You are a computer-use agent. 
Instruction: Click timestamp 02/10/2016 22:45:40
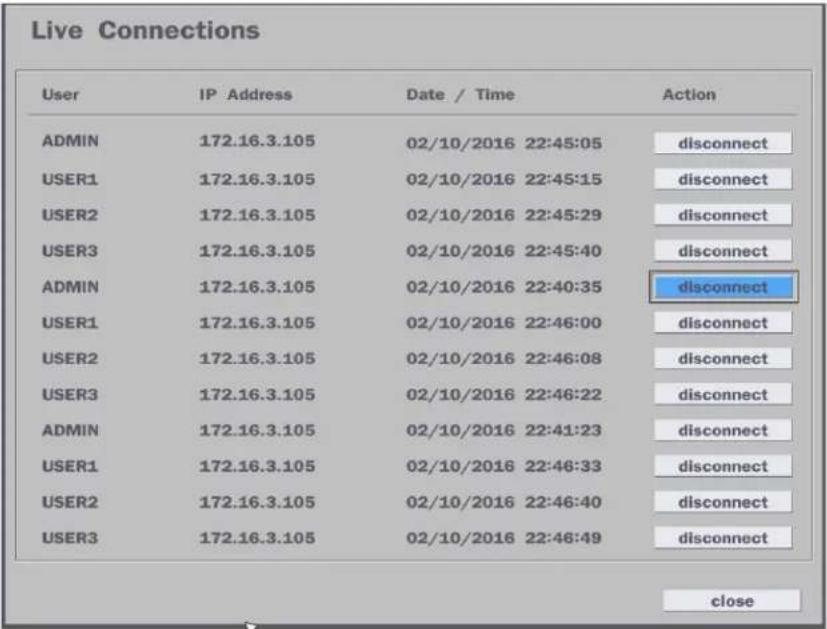click(x=504, y=251)
